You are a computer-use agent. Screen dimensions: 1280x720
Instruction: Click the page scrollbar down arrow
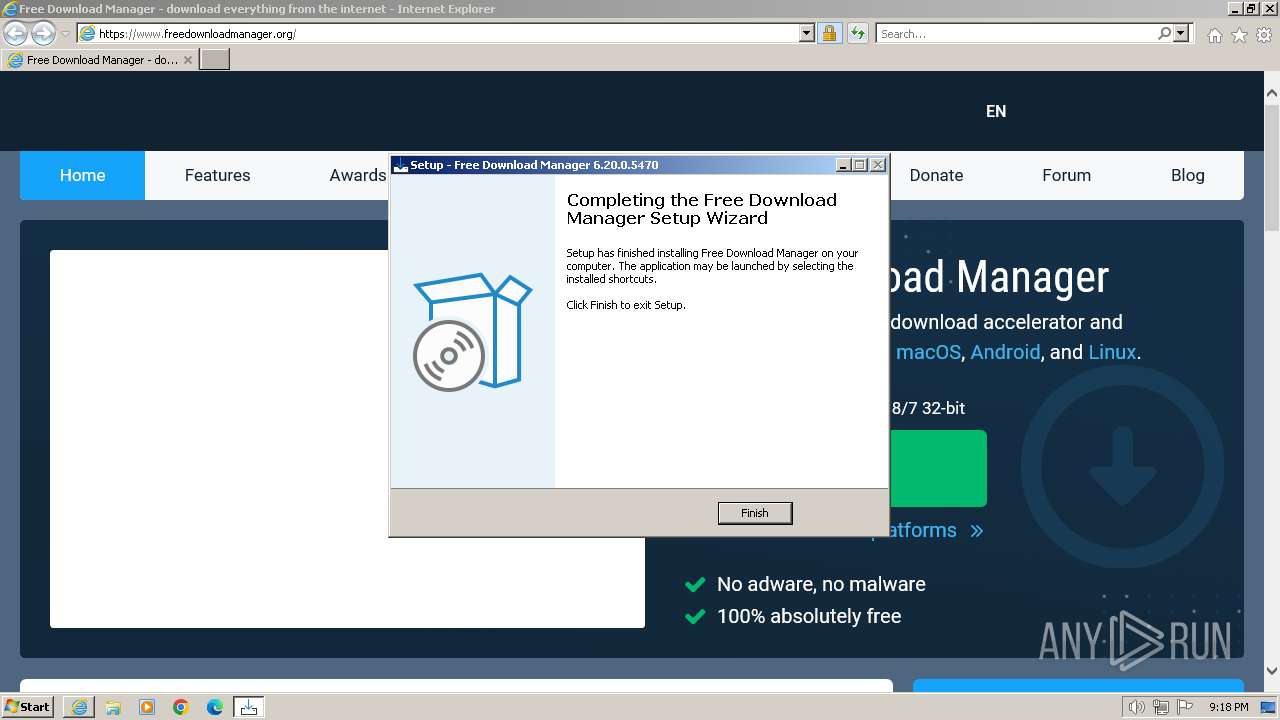[1271, 672]
